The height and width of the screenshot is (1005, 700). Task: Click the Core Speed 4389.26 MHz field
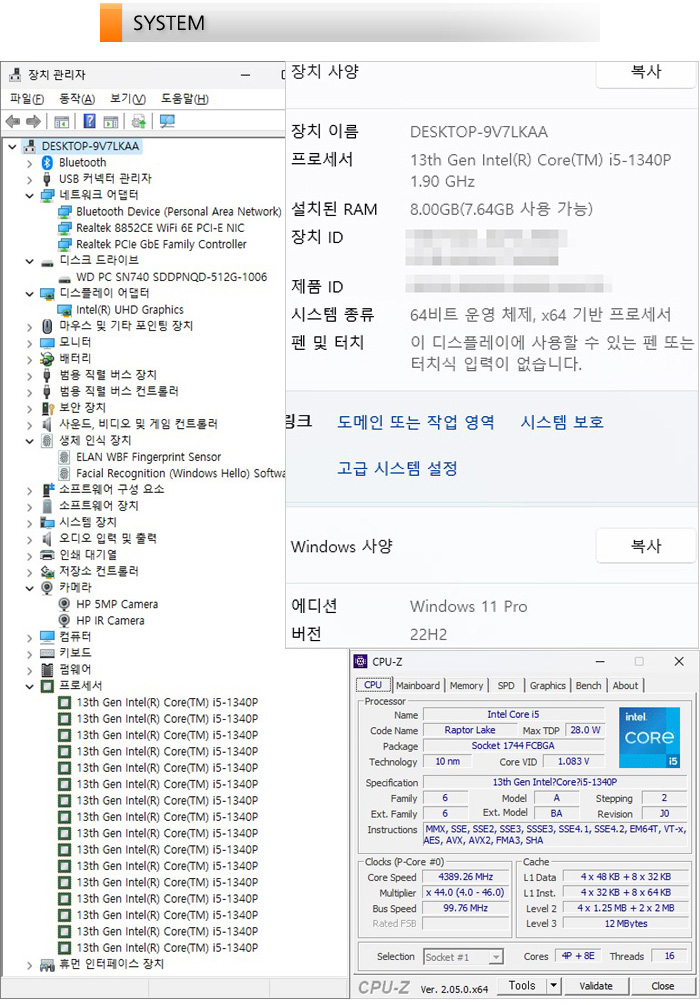[x=465, y=877]
